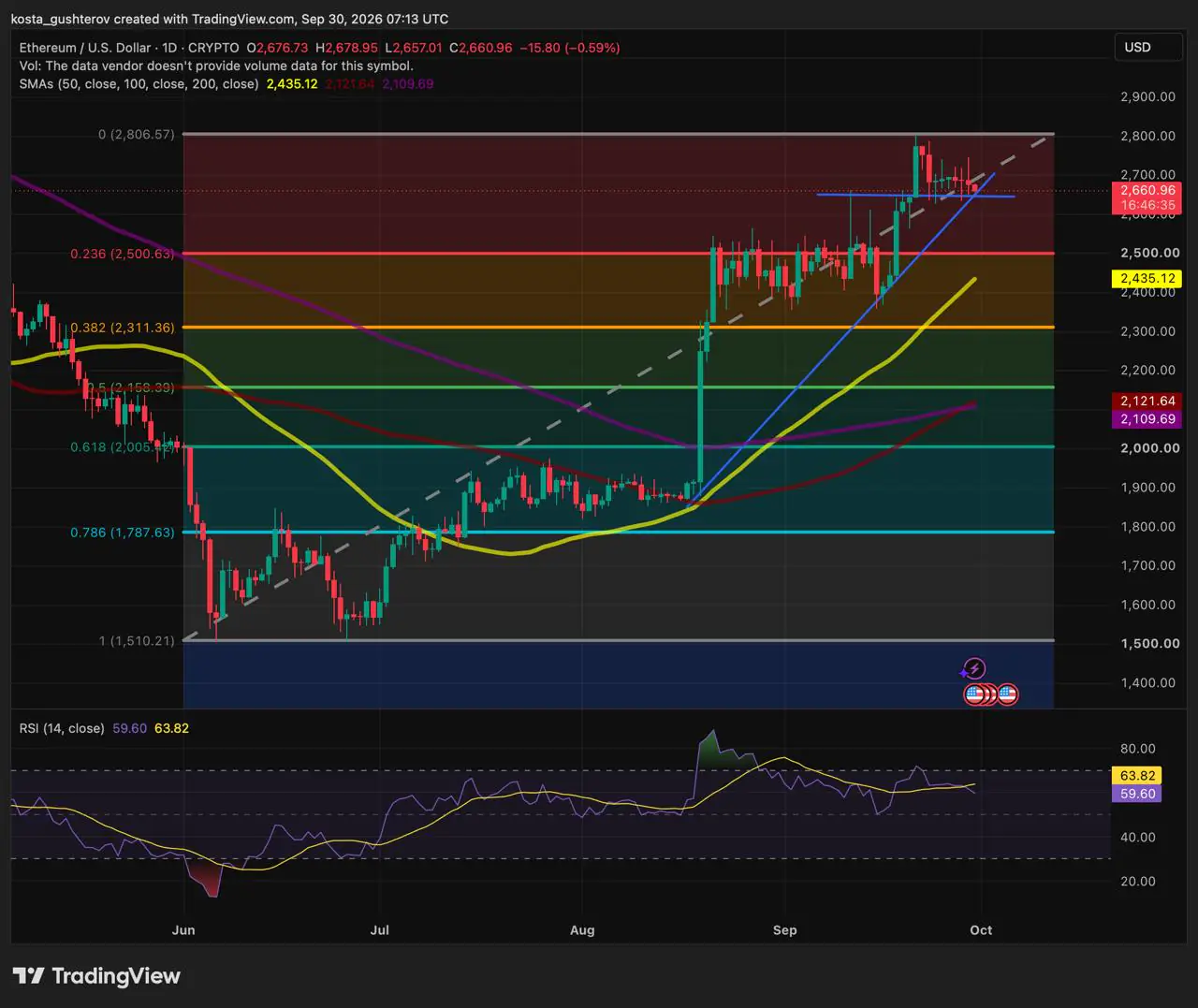The image size is (1198, 1008).
Task: Click the kosta_gushterov created with TradingView.com header
Action: tap(229, 19)
